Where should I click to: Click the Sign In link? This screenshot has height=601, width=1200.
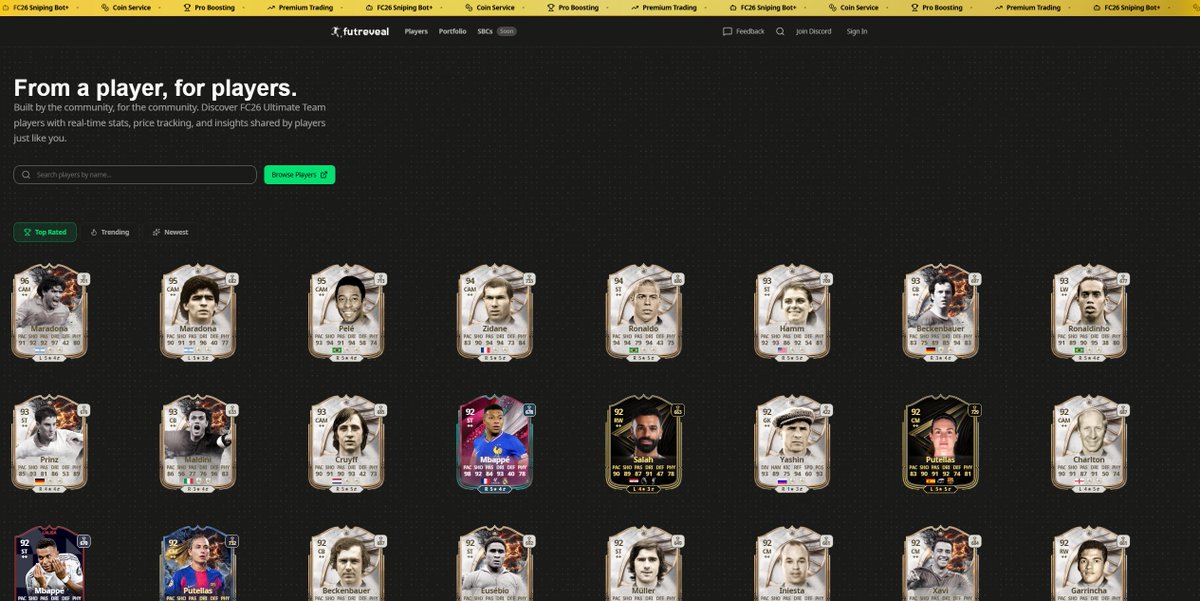pos(857,31)
